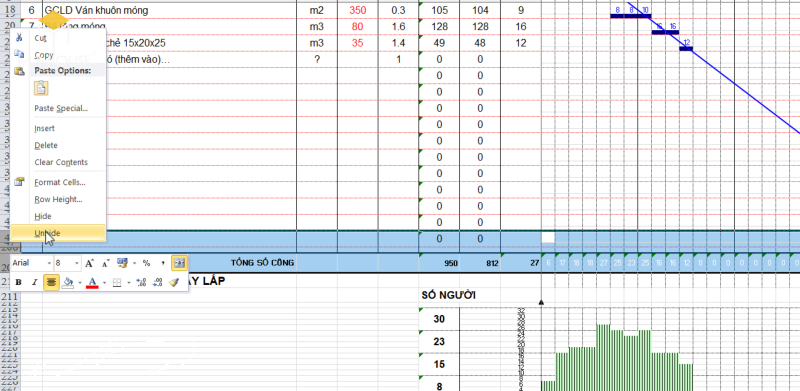The height and width of the screenshot is (391, 800).
Task: Click Increase Decimal icon
Action: 142,282
